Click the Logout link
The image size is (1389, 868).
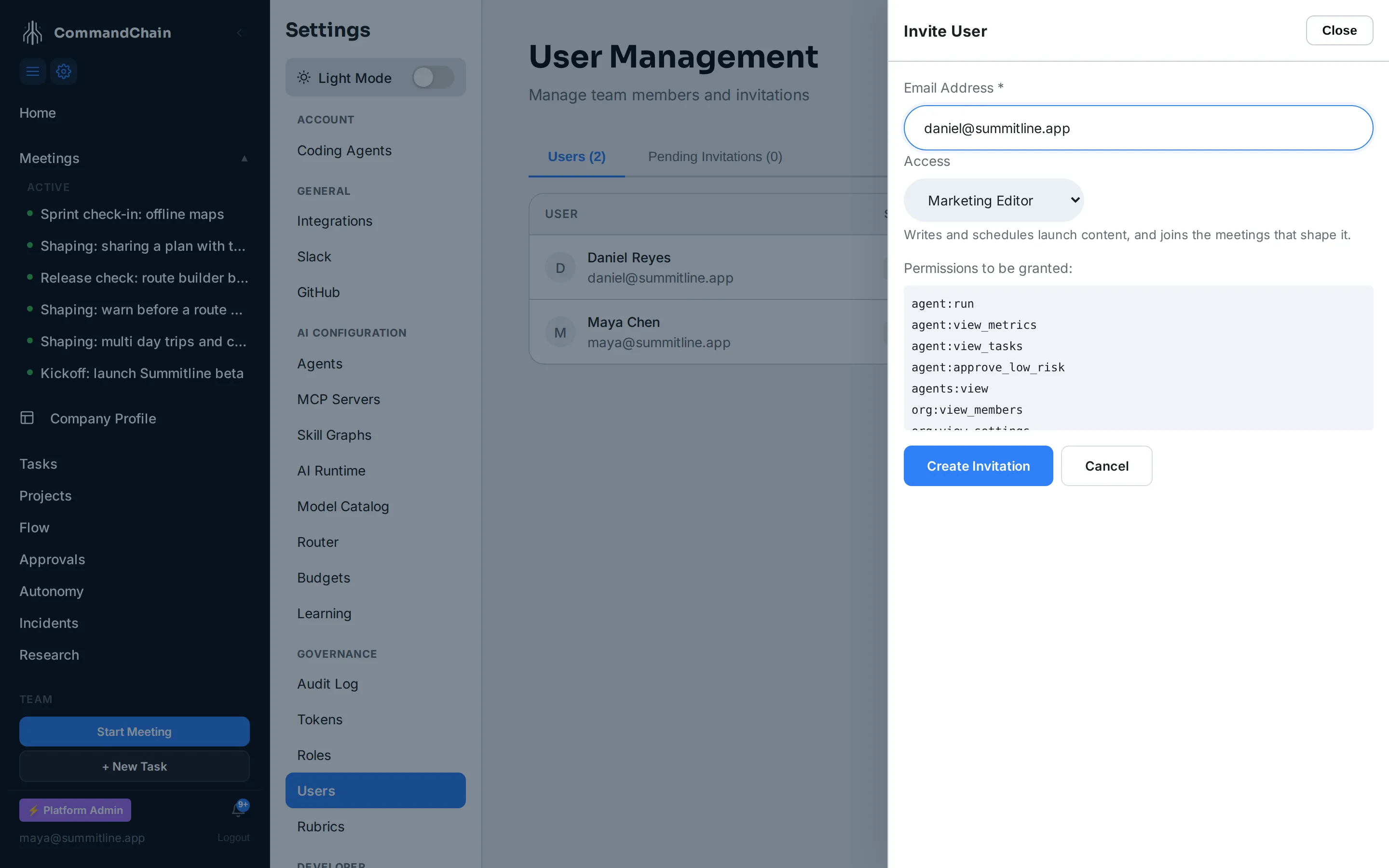coord(233,838)
